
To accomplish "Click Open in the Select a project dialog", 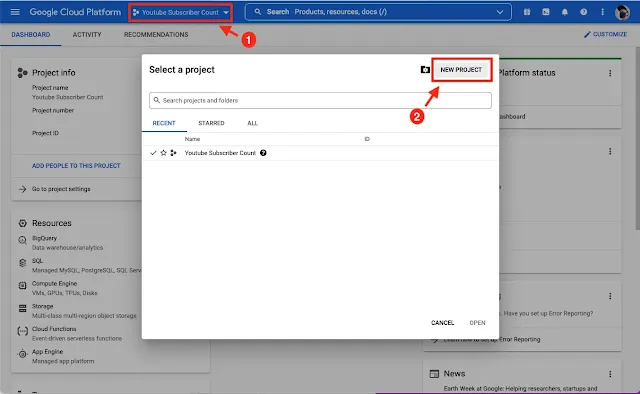I will pyautogui.click(x=477, y=323).
